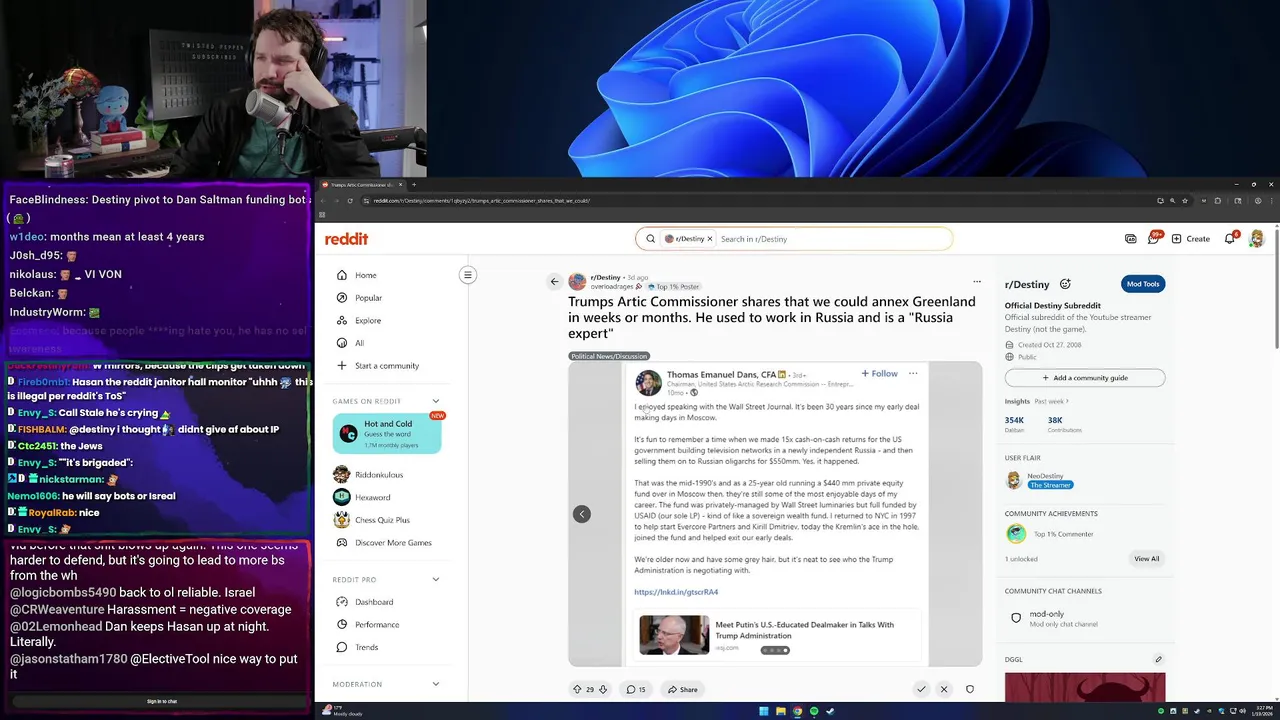Open the post overflow menu
The height and width of the screenshot is (720, 1280).
pyautogui.click(x=977, y=282)
